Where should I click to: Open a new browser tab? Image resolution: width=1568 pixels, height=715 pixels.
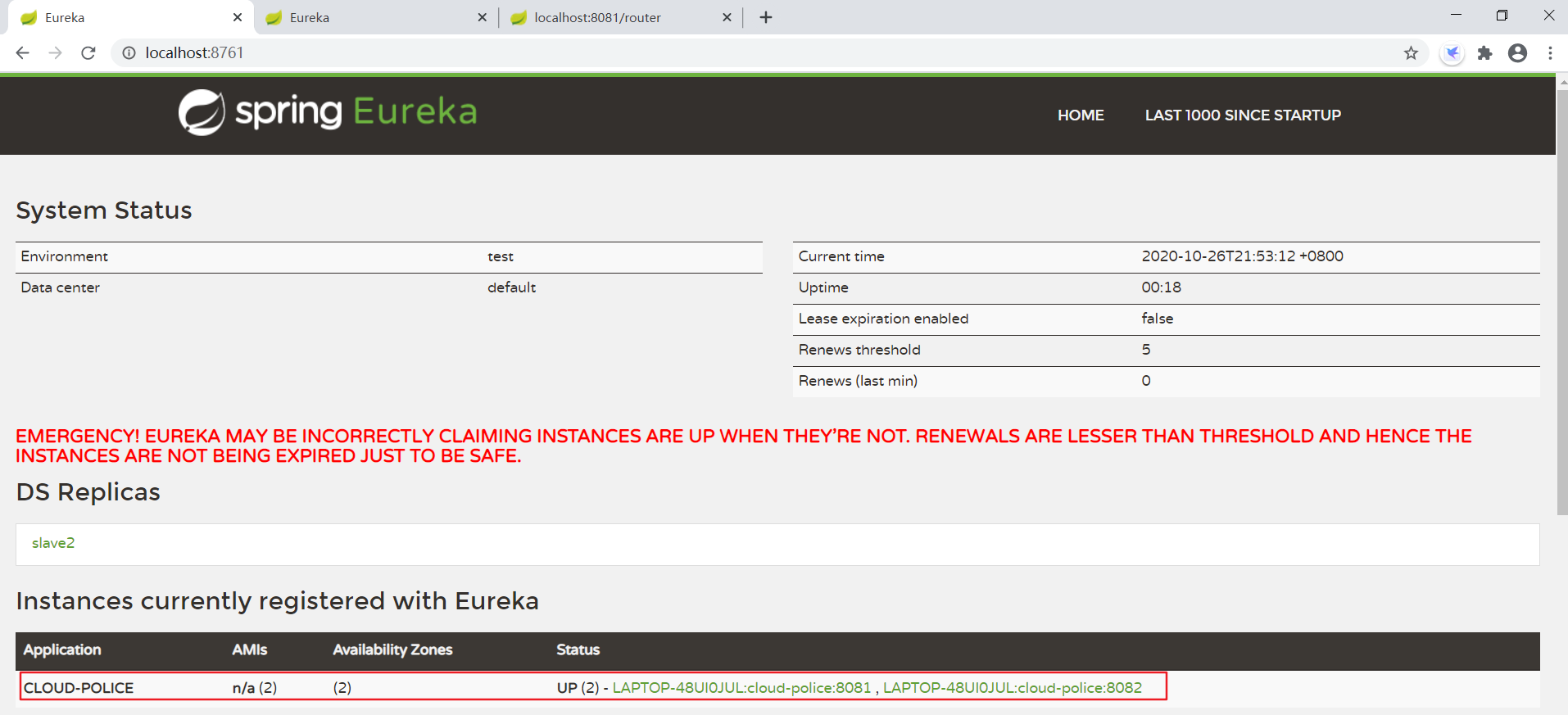[766, 17]
